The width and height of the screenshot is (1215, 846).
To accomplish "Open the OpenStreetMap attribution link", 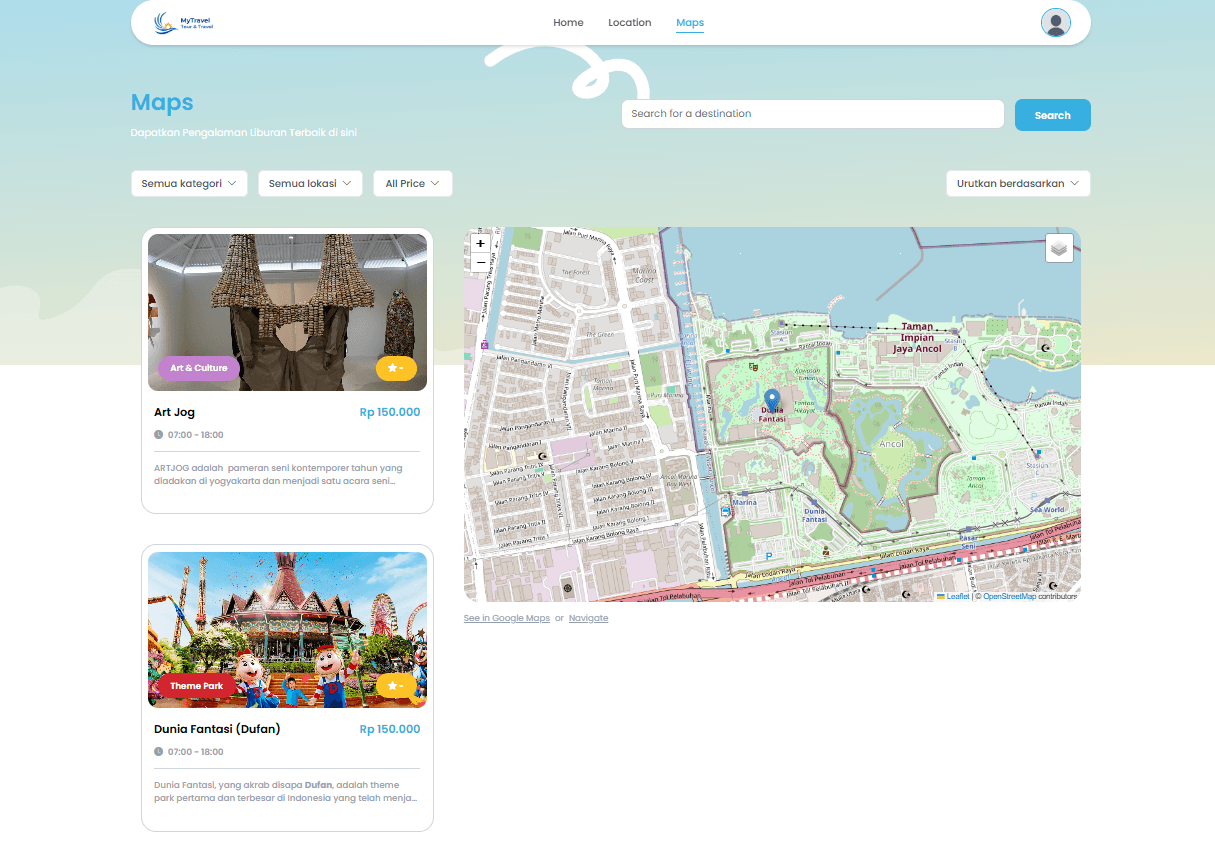I will 1009,596.
